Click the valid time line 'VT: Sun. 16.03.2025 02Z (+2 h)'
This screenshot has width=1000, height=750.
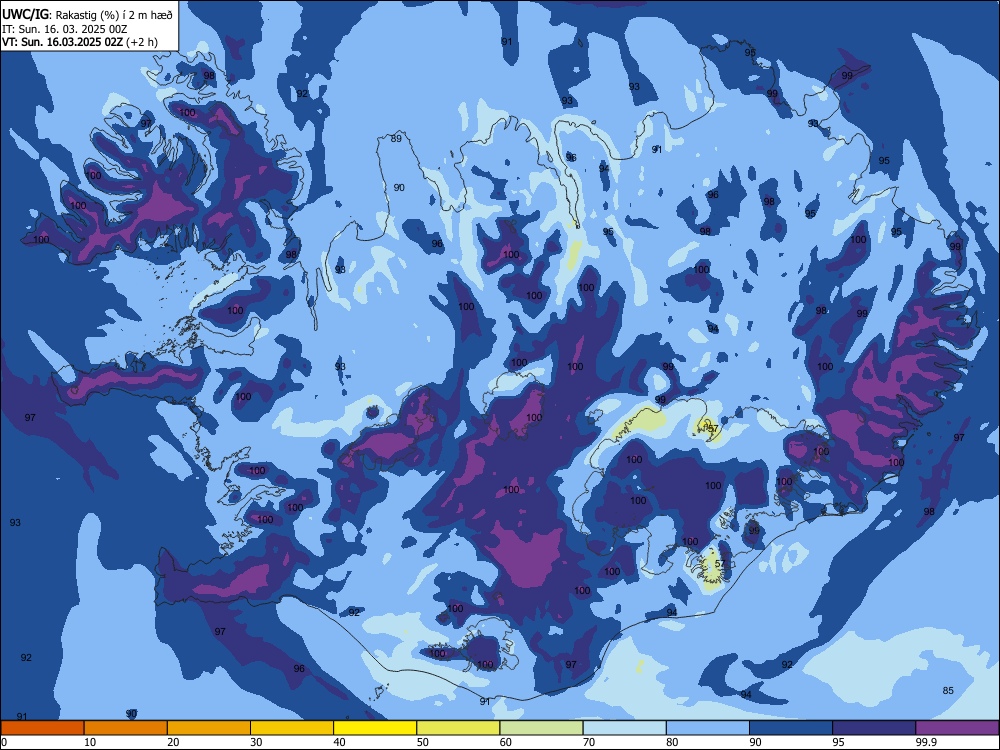pos(80,42)
